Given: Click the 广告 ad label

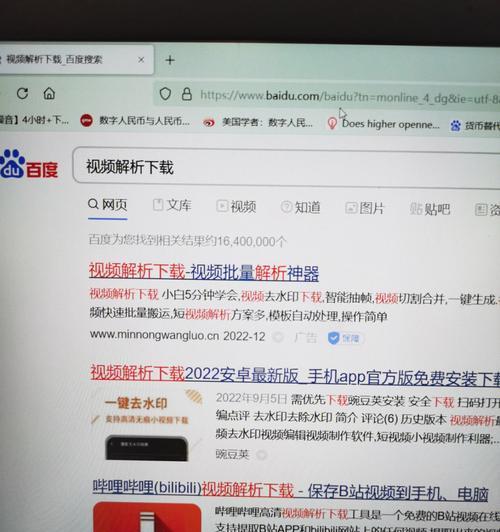Looking at the screenshot, I should 305,338.
